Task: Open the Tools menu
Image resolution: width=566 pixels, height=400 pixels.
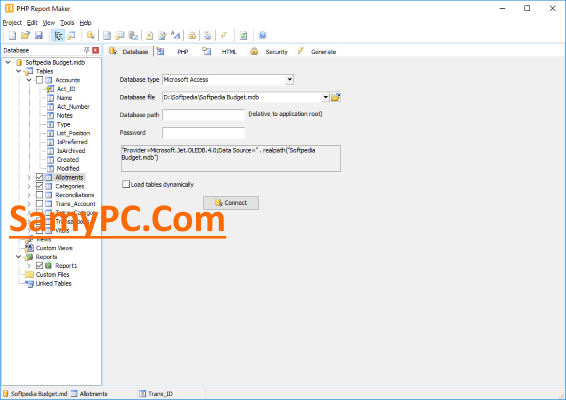Action: (67, 23)
